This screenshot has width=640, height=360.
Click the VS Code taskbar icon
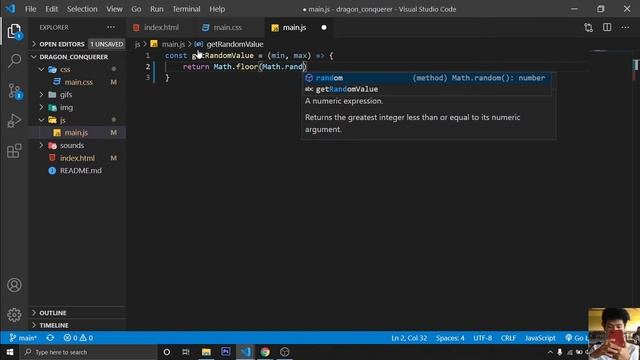pyautogui.click(x=245, y=352)
